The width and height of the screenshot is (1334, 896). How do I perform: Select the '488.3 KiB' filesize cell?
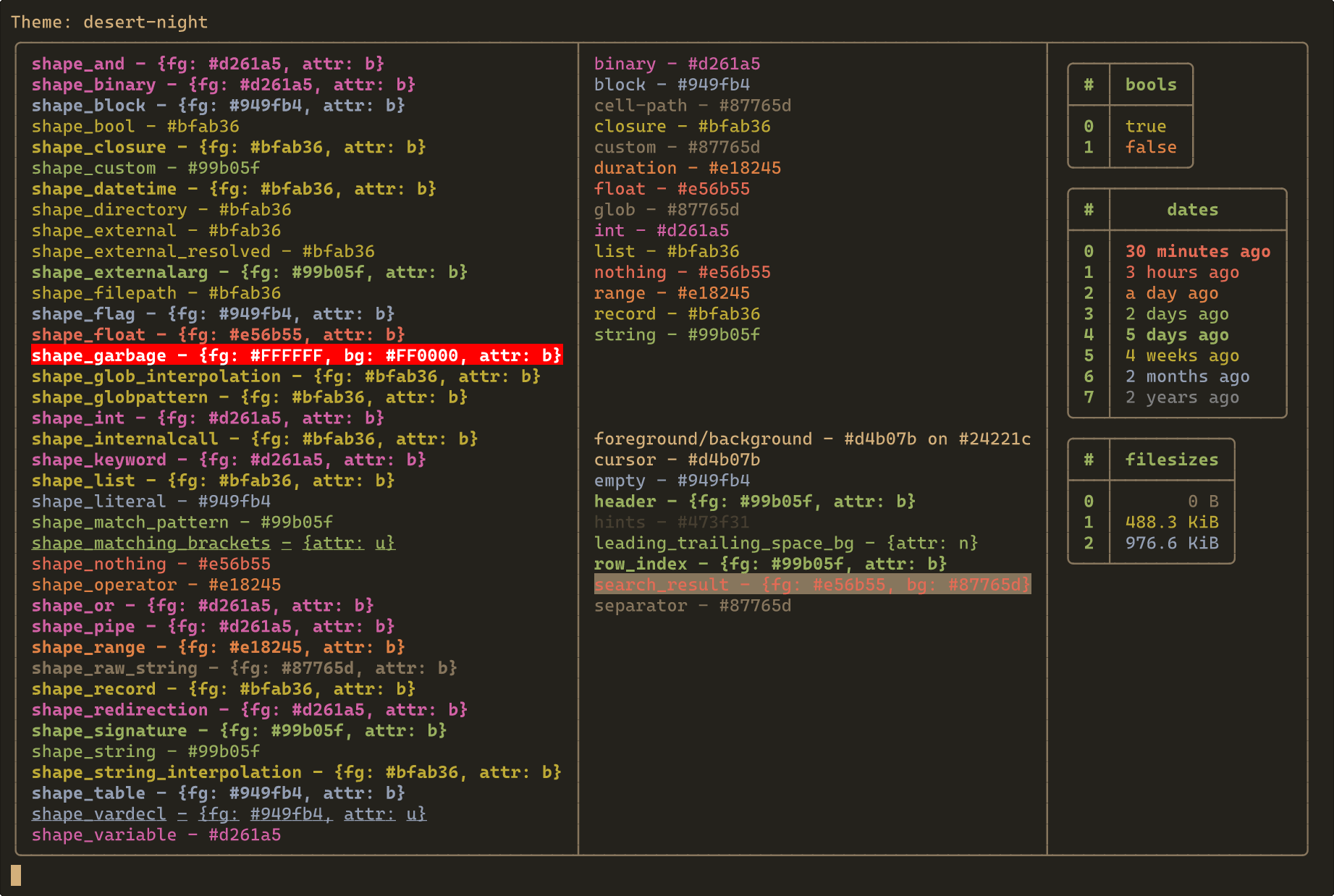click(x=1172, y=523)
